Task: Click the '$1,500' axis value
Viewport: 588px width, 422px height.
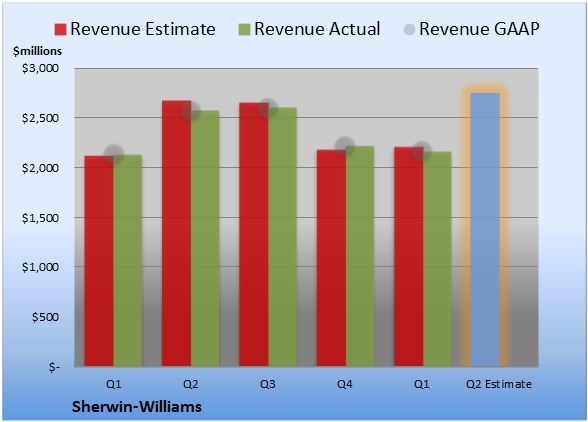Action: (40, 218)
